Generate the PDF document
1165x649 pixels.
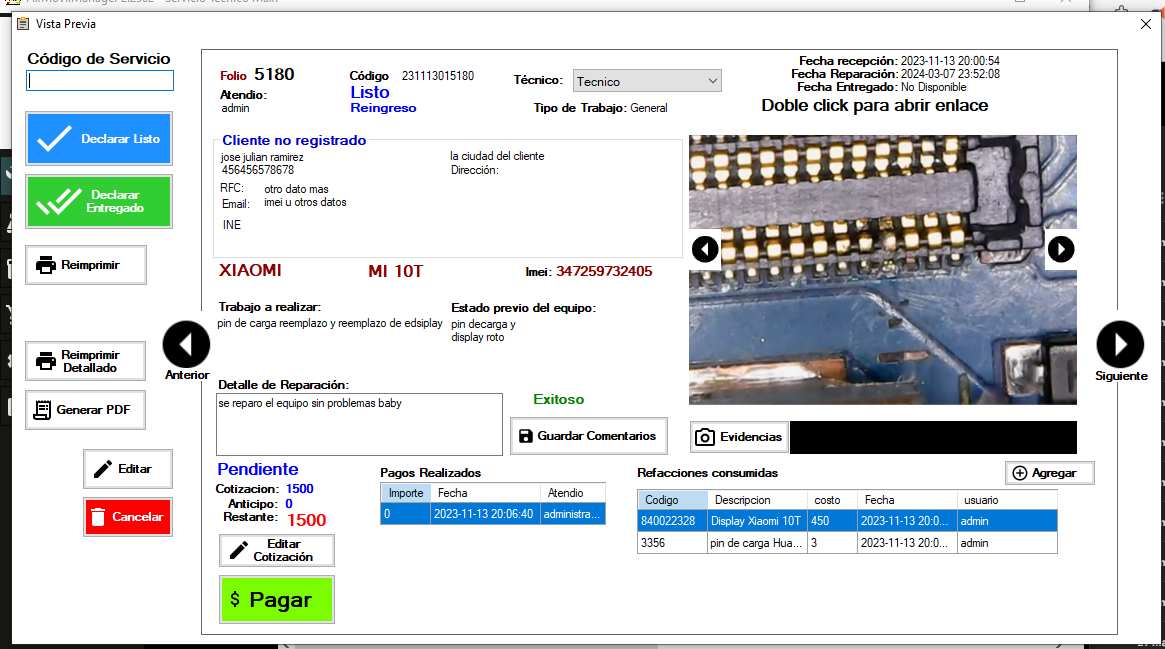click(85, 410)
